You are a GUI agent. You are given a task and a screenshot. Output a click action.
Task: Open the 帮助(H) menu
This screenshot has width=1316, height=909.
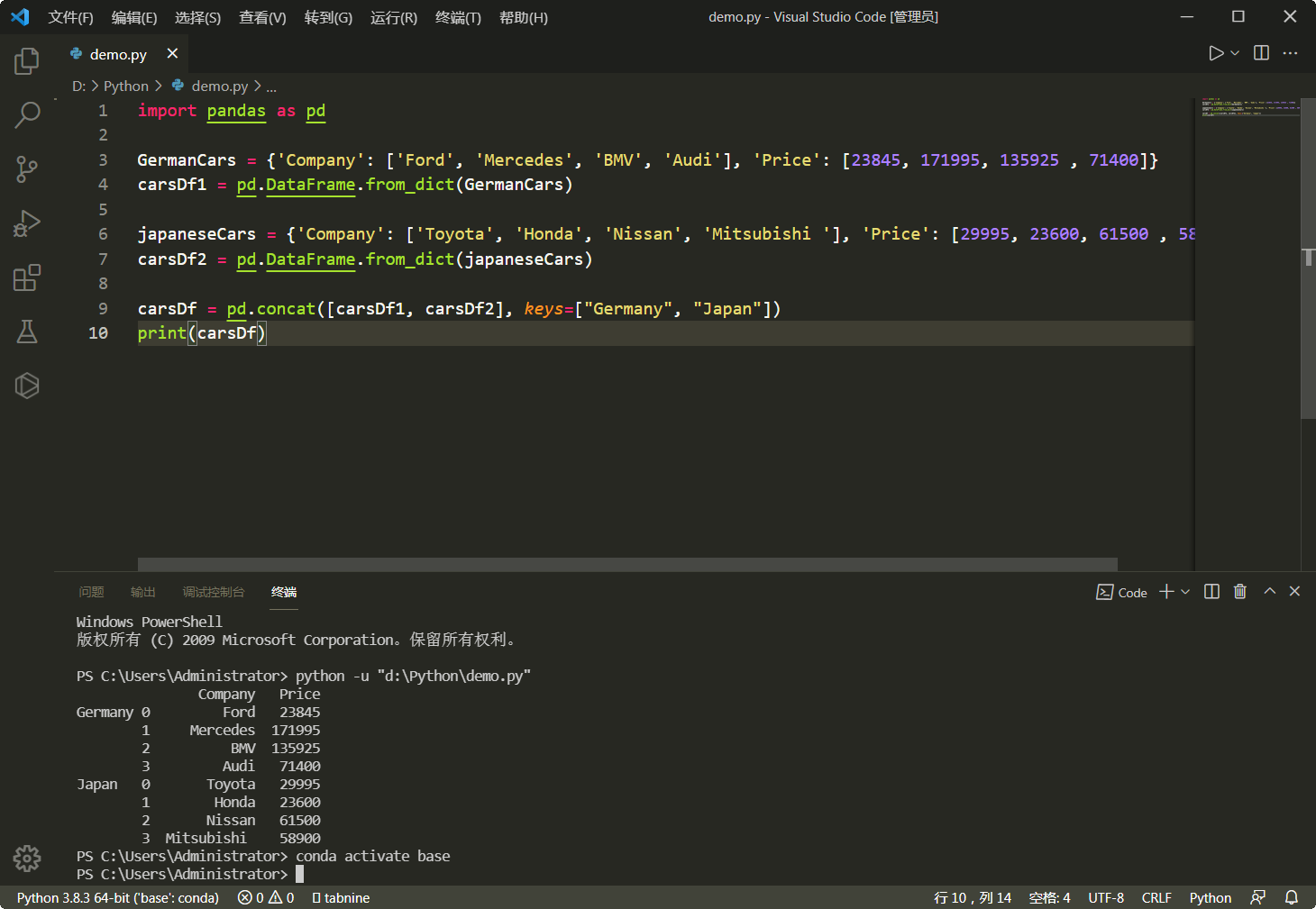click(524, 17)
